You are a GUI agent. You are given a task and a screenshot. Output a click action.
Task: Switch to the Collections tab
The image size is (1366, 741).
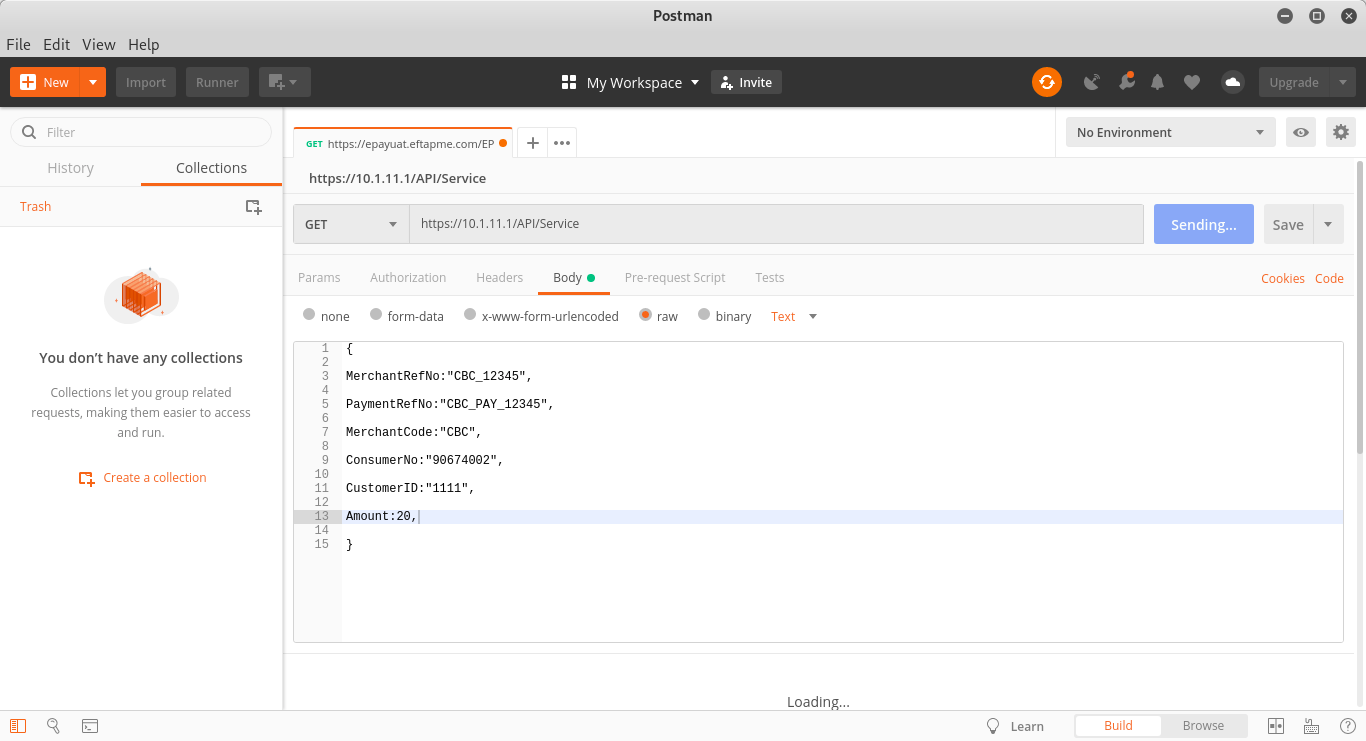pos(211,168)
